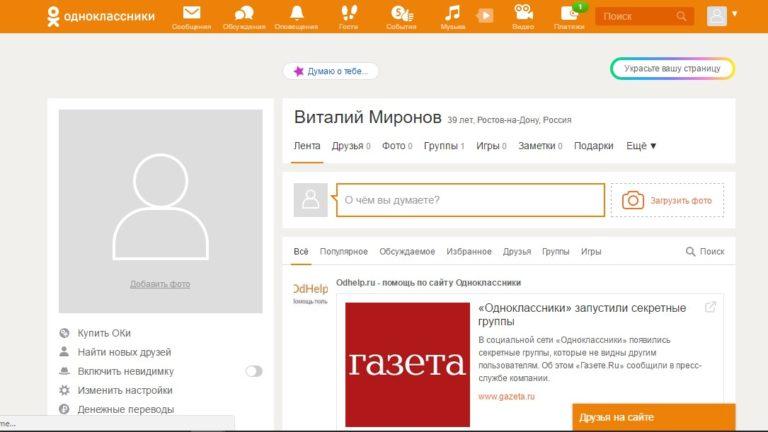Open Сообщения messages envelope icon

(191, 15)
